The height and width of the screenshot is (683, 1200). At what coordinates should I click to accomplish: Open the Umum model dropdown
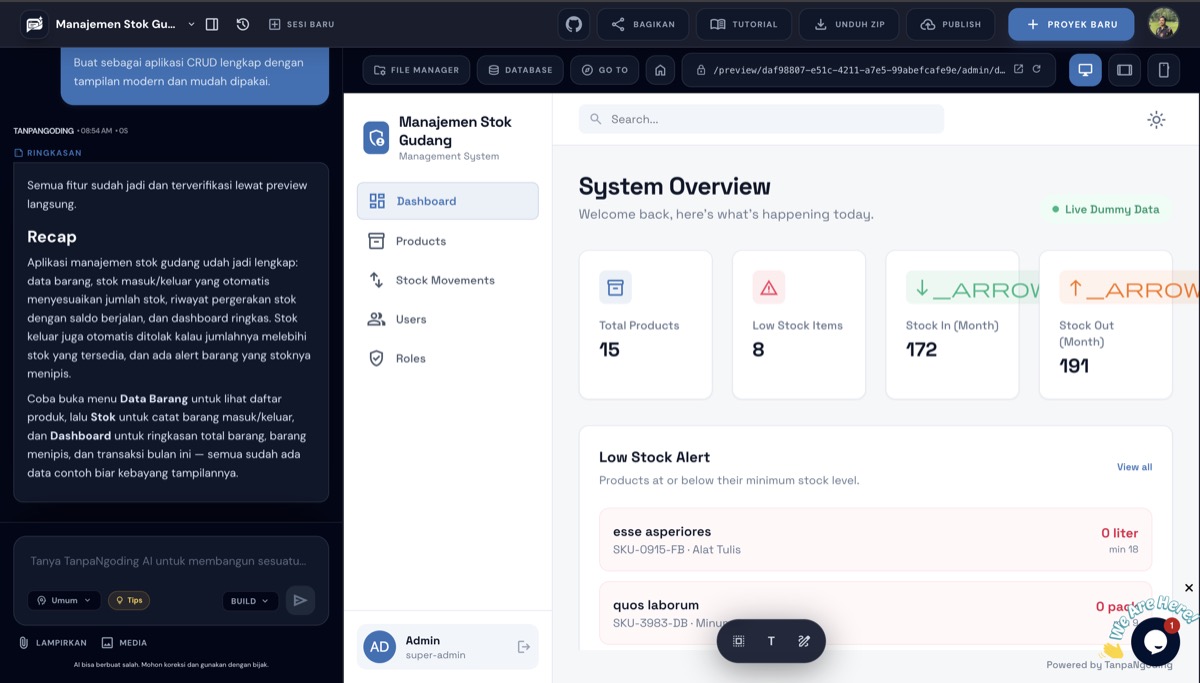pyautogui.click(x=64, y=601)
